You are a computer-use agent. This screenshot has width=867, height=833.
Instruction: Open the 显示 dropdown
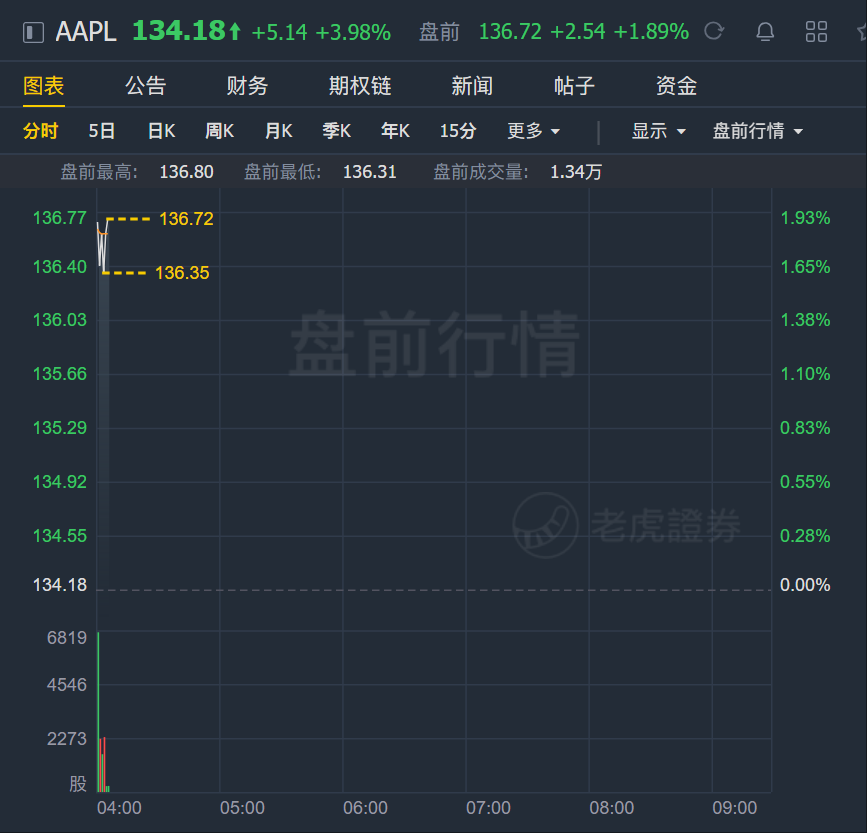tap(659, 131)
